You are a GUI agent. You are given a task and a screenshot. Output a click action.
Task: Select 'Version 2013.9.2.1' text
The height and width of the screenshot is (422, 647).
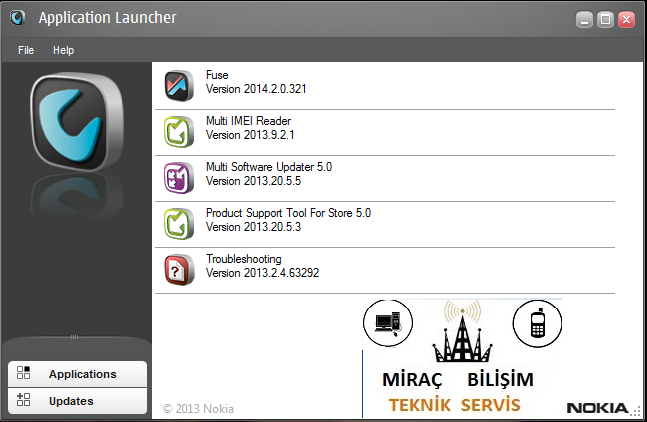250,135
